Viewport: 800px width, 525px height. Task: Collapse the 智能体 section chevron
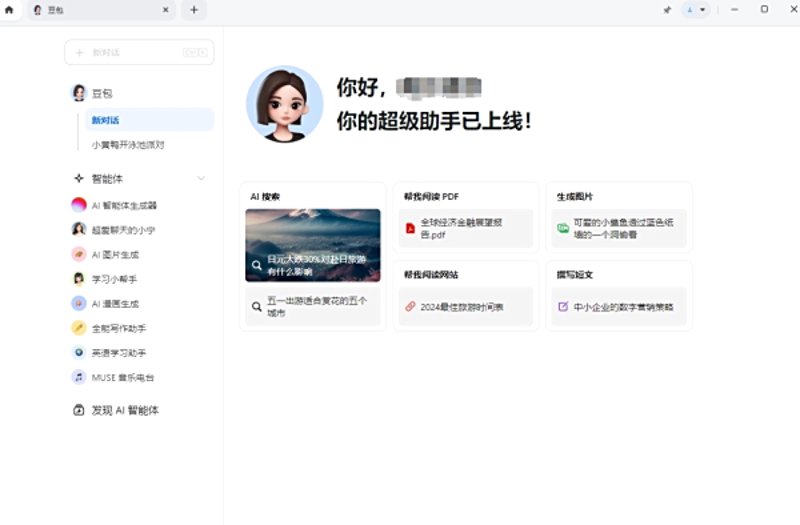click(x=201, y=179)
